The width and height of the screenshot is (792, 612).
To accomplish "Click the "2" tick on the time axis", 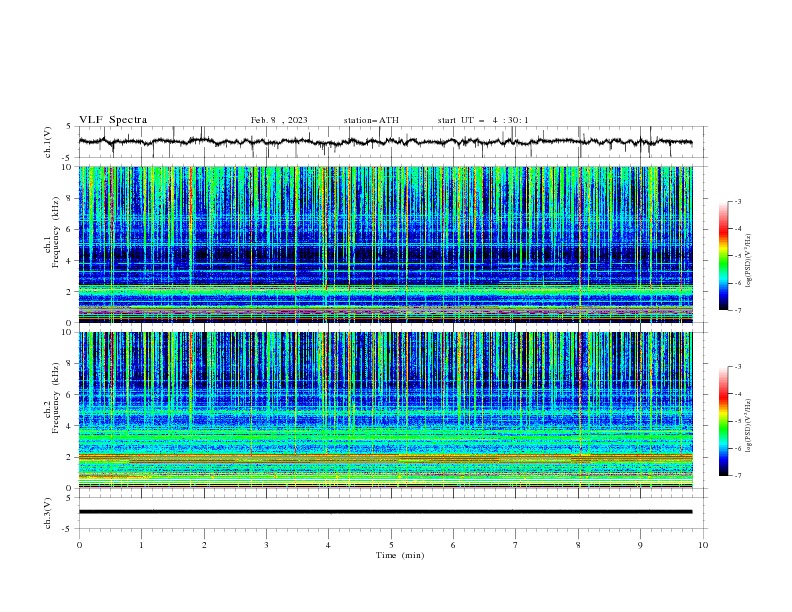I will point(204,545).
